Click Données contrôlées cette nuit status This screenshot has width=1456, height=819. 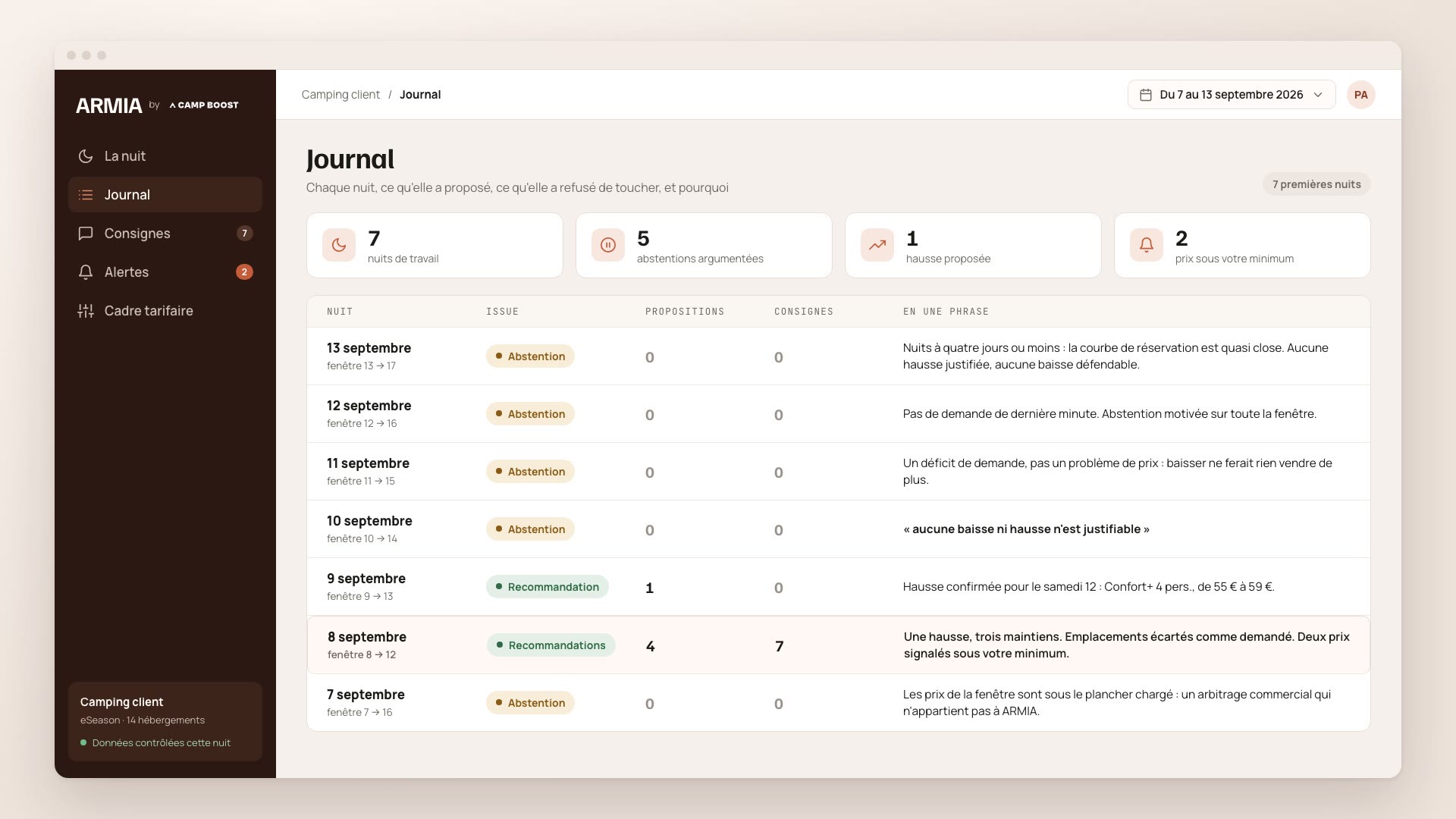click(155, 743)
